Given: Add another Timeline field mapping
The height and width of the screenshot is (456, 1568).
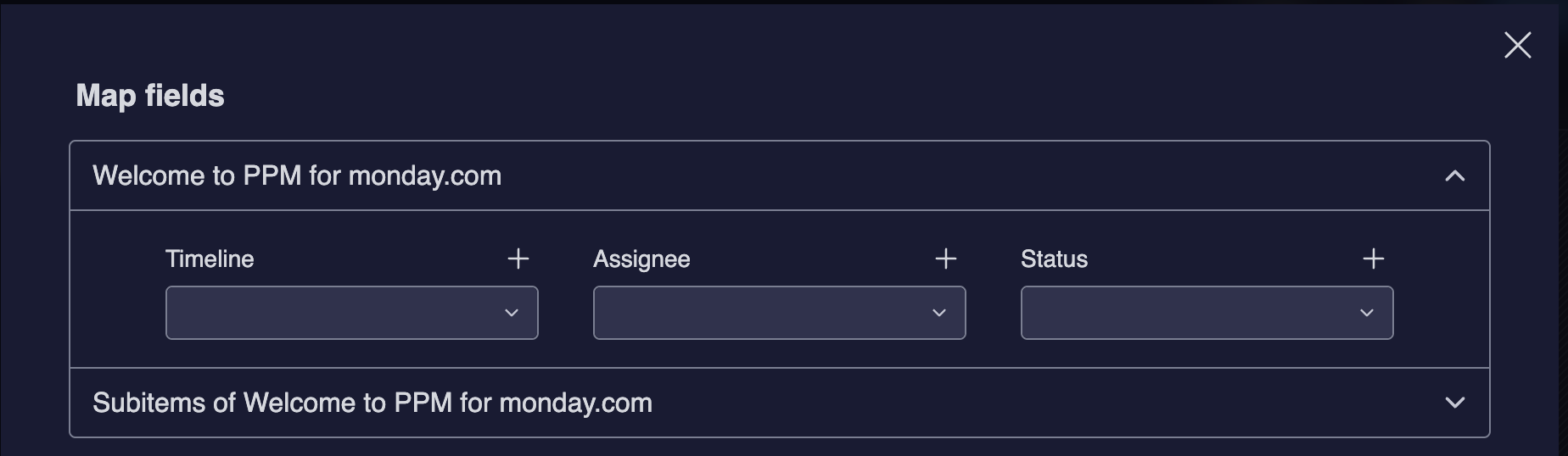Looking at the screenshot, I should [x=518, y=259].
